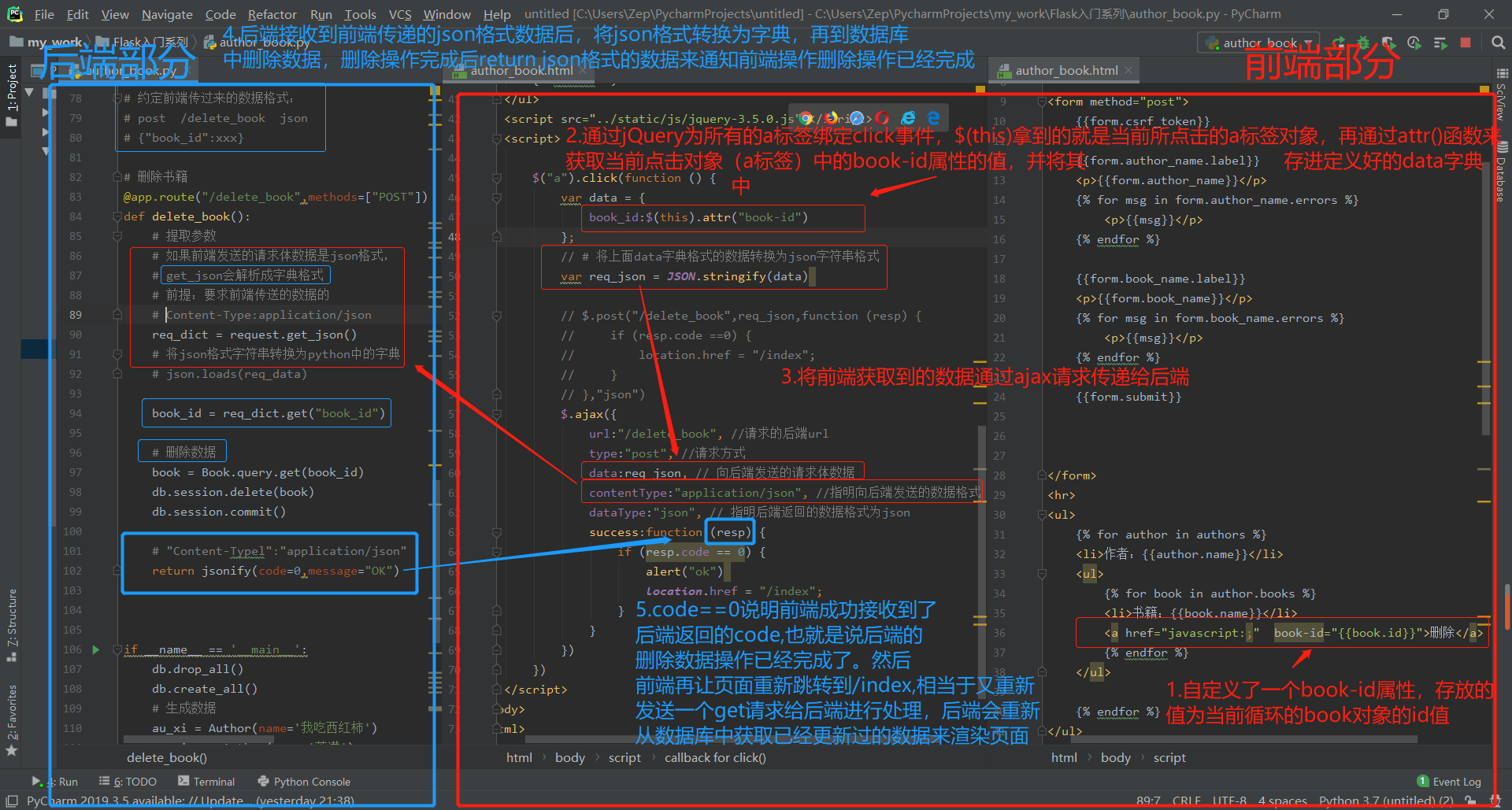Collapse fold marker at line 78 comment
This screenshot has height=810, width=1512.
[117, 98]
